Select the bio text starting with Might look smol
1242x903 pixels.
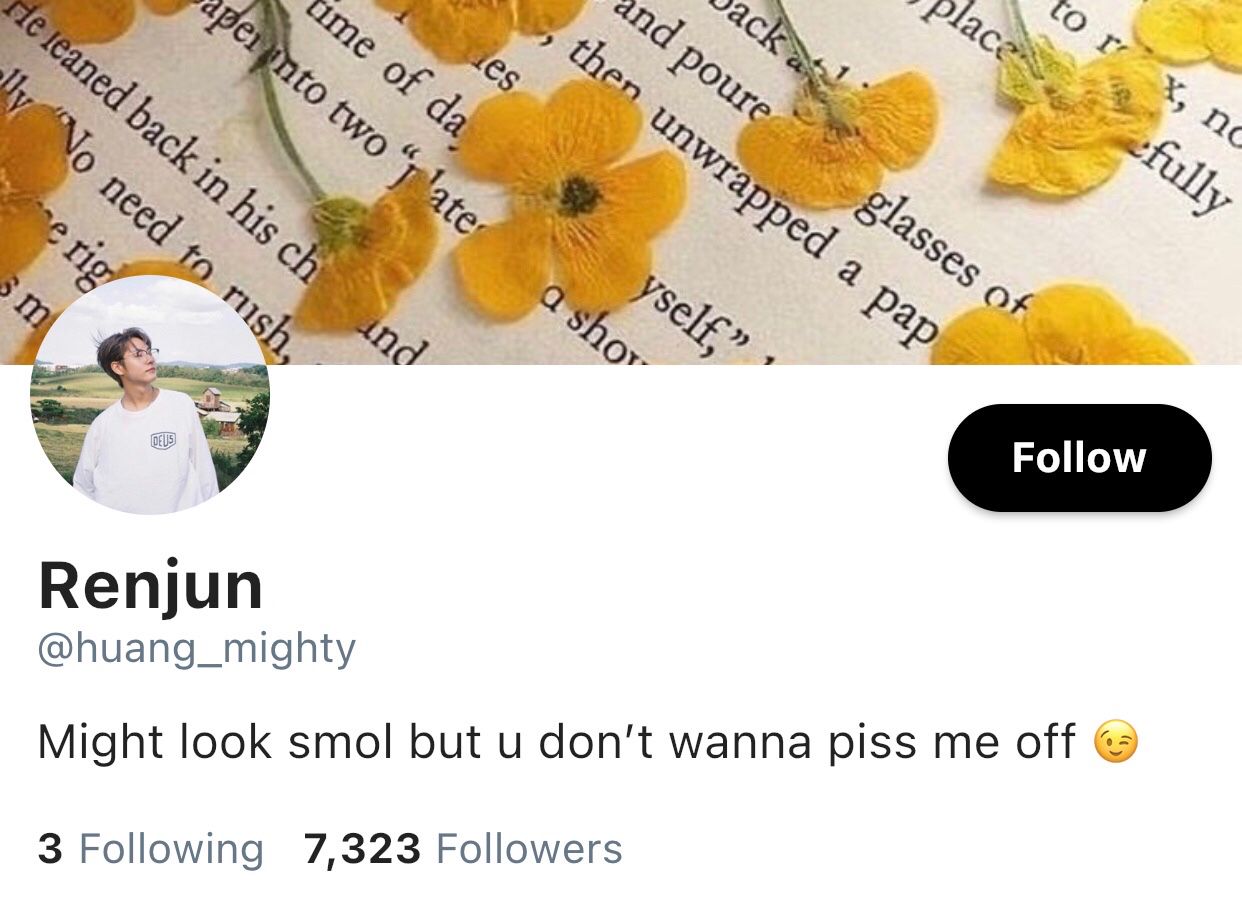coord(588,743)
